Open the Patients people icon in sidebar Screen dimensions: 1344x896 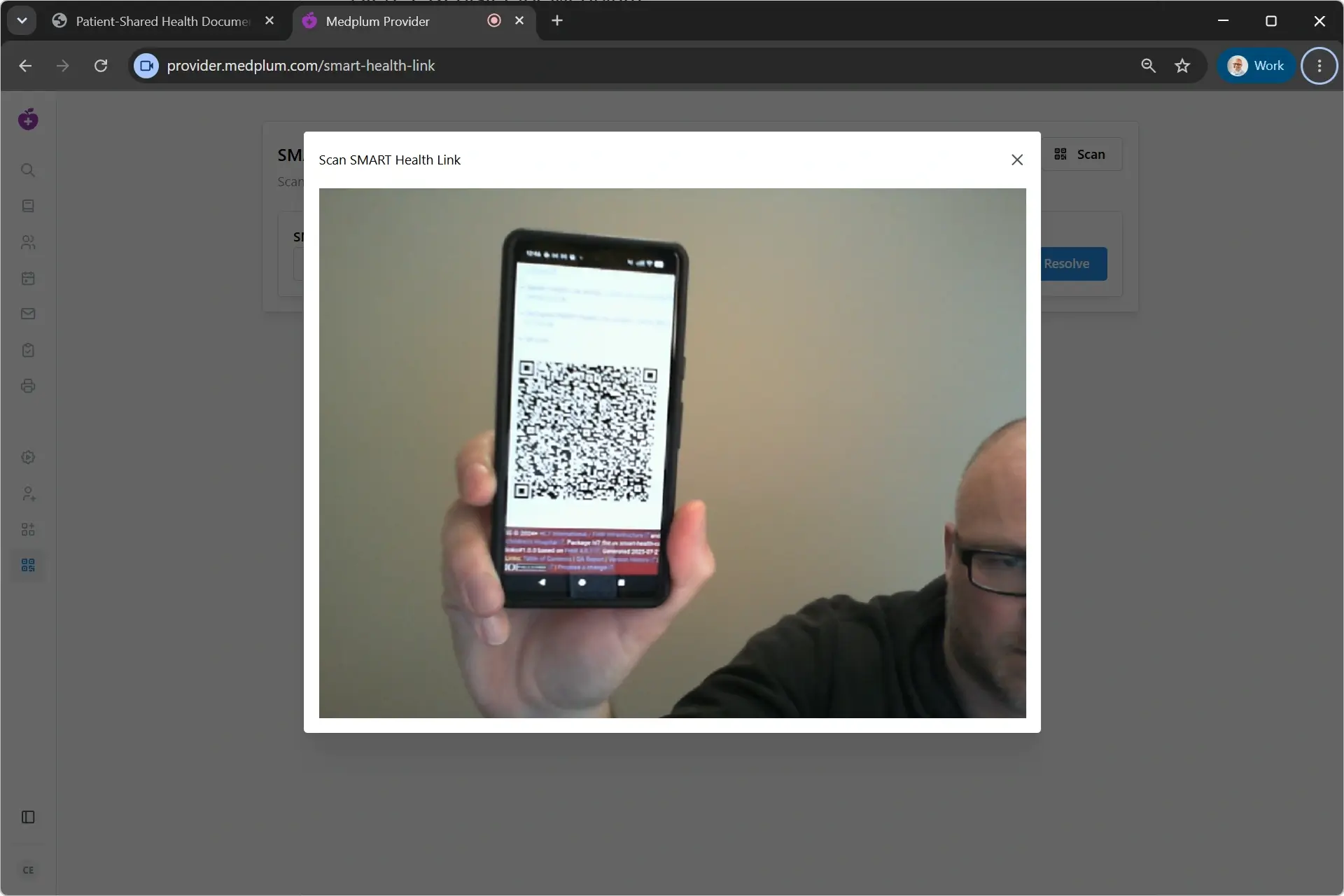28,242
